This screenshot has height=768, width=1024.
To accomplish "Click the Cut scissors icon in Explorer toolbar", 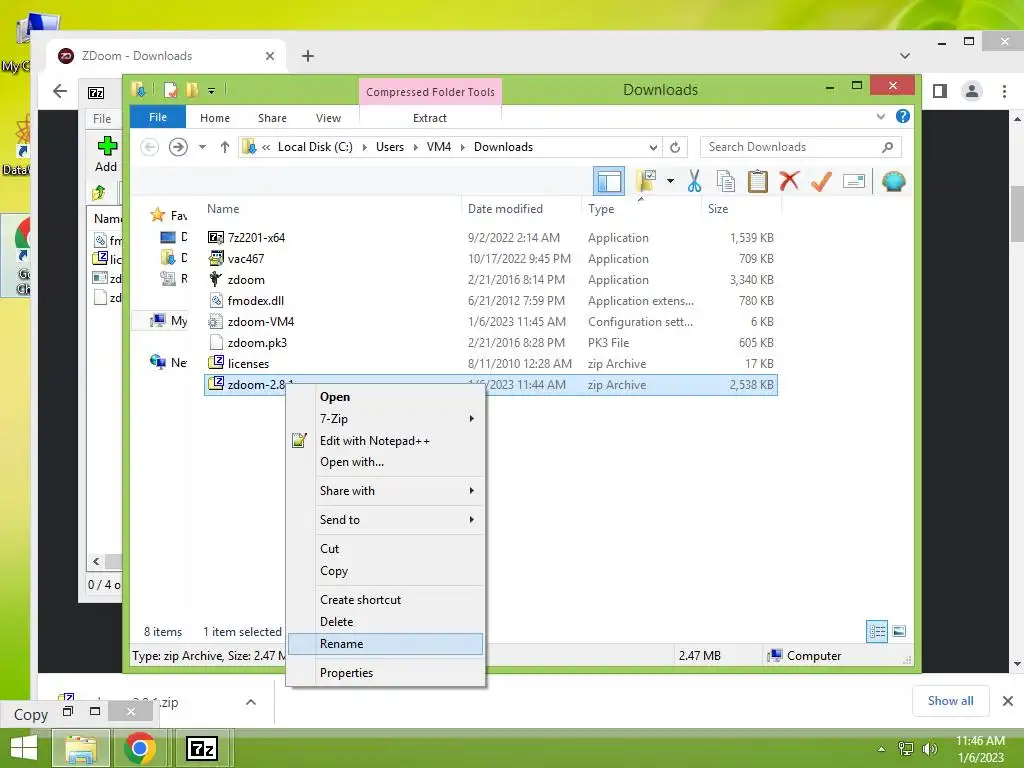I will coord(694,181).
